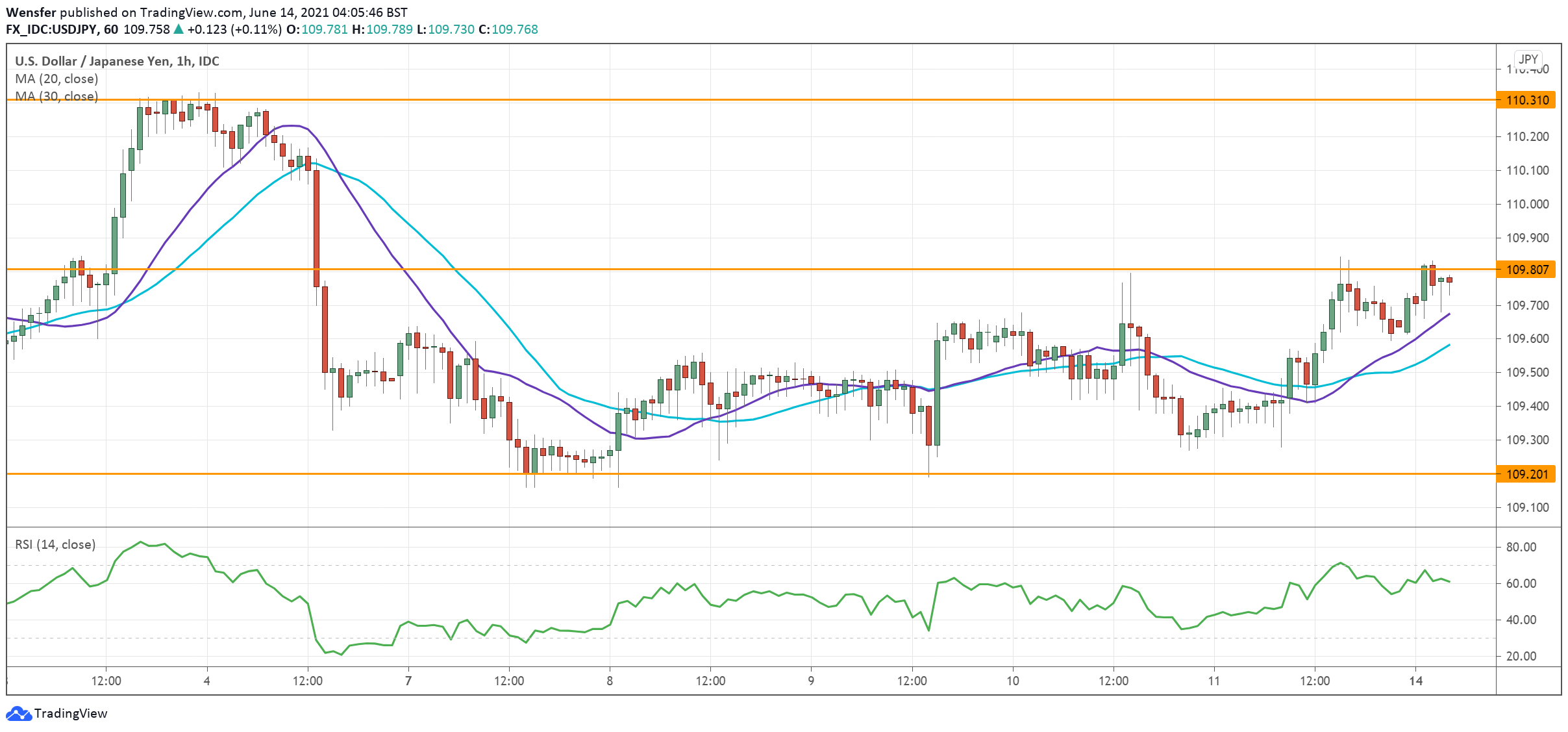Click the Wensfer author name in header

click(31, 12)
